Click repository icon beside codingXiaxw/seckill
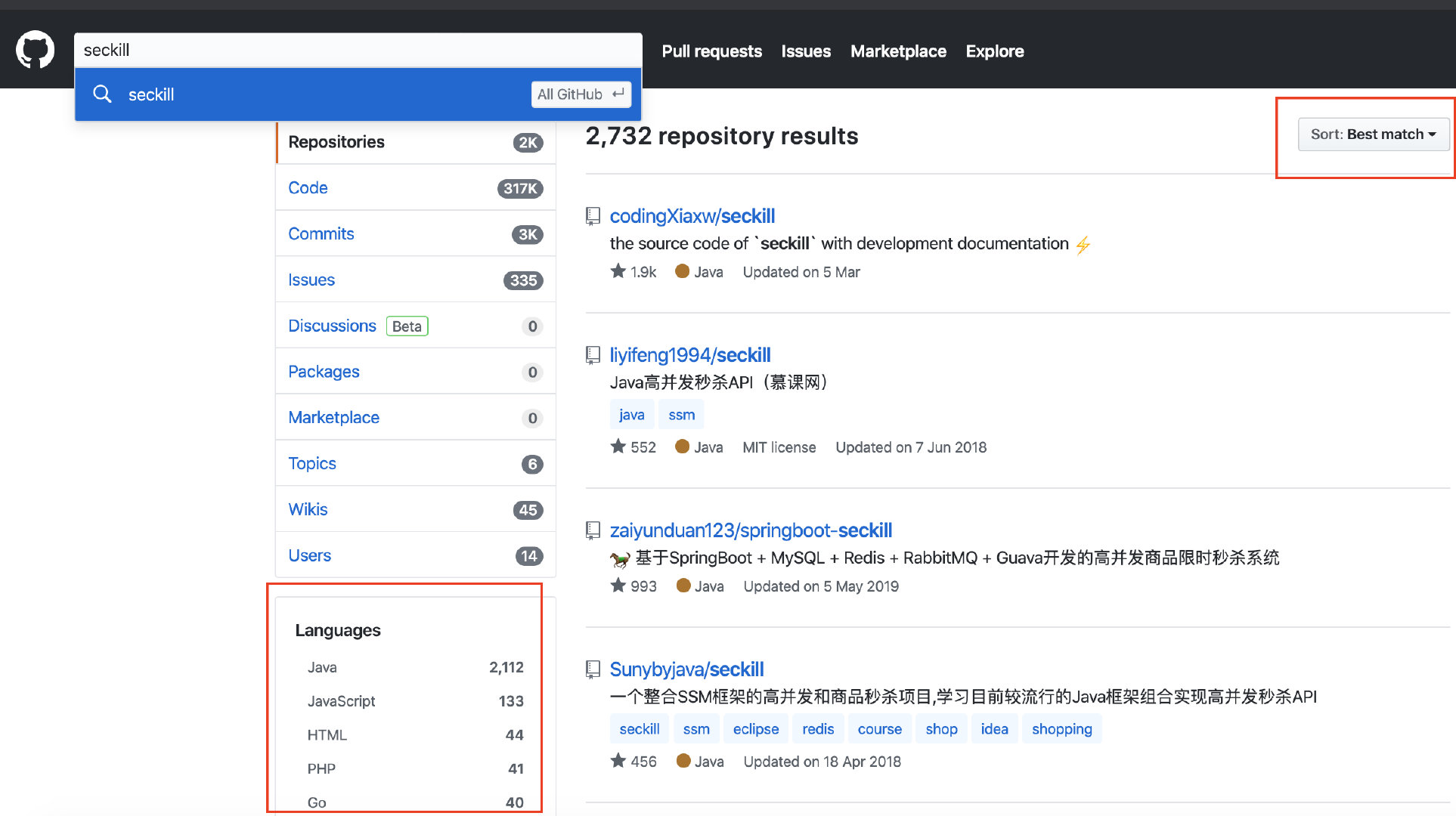The height and width of the screenshot is (816, 1456). (593, 216)
